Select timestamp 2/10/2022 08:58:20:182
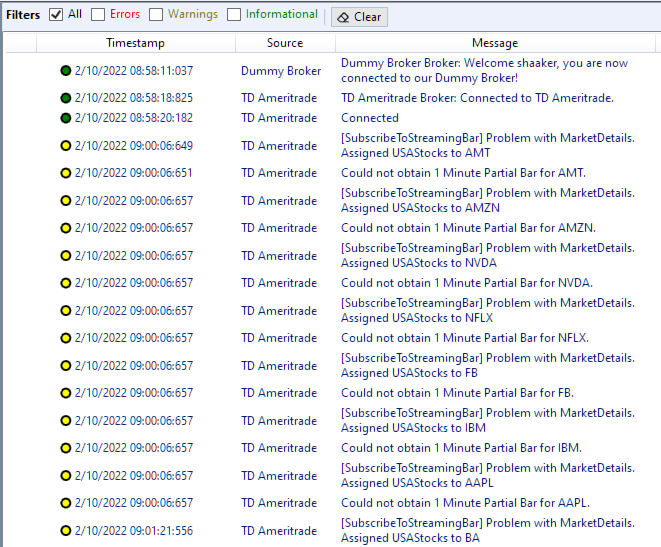The width and height of the screenshot is (661, 547). pos(134,118)
